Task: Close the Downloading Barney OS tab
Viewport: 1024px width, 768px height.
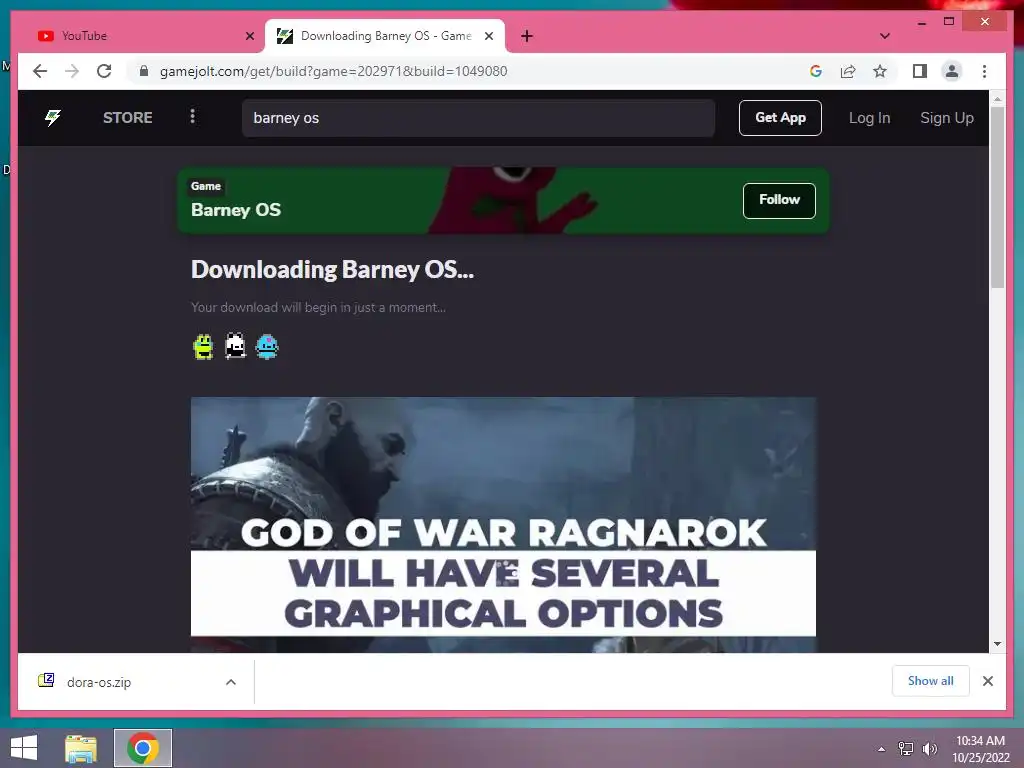Action: pyautogui.click(x=488, y=36)
